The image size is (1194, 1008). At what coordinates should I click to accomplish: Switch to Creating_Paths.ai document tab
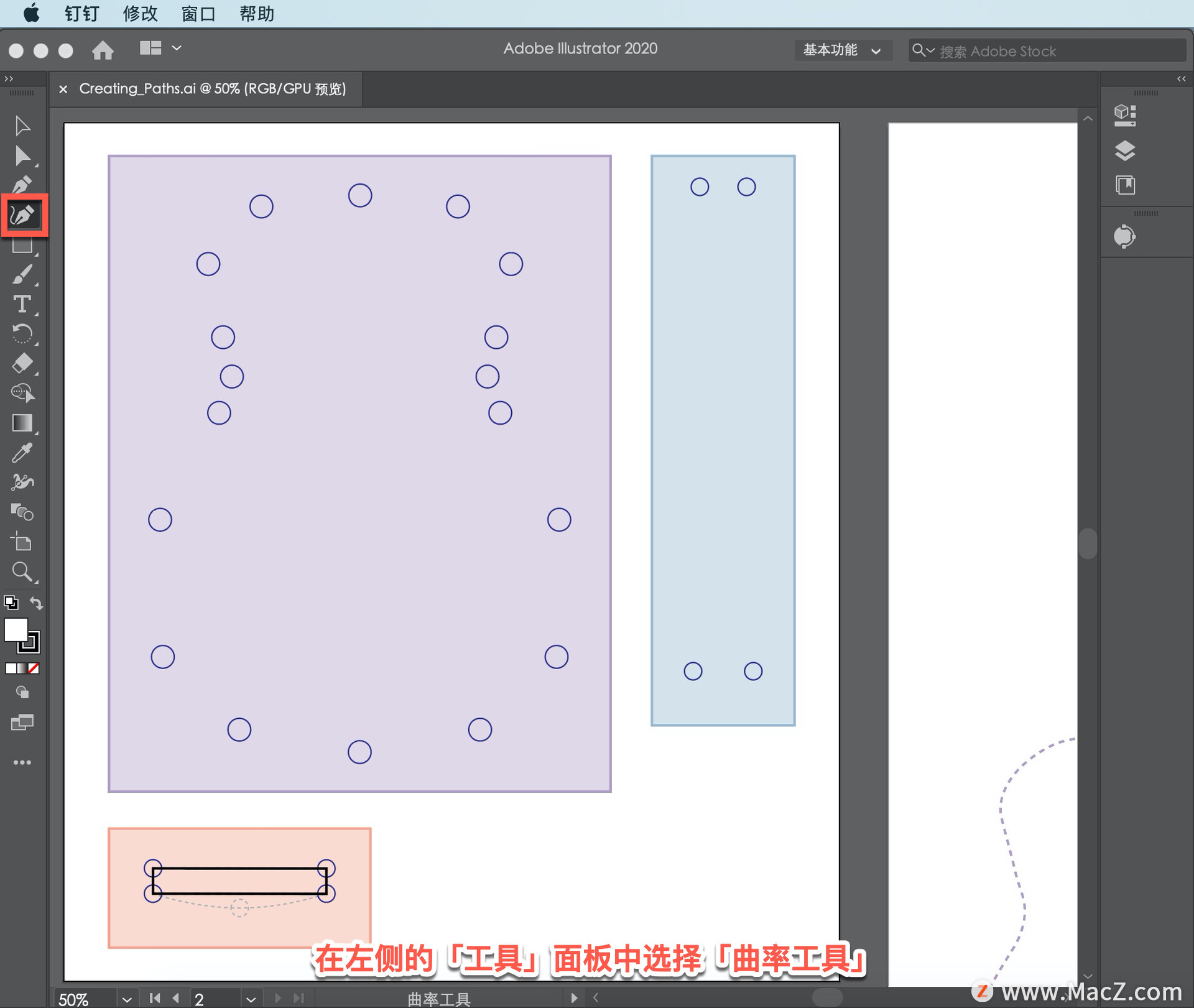pyautogui.click(x=212, y=89)
